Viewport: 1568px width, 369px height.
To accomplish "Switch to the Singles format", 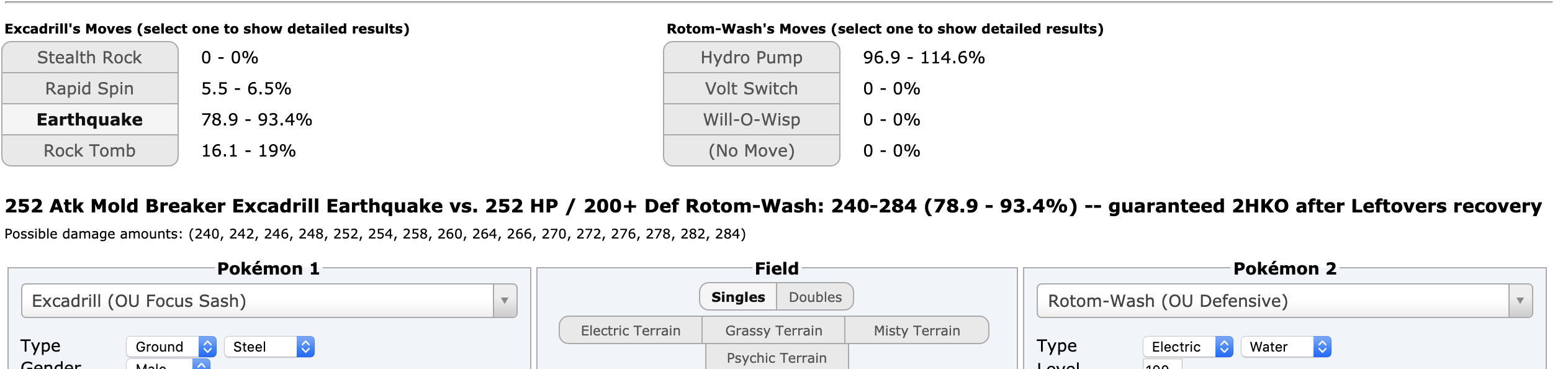I will click(x=738, y=297).
